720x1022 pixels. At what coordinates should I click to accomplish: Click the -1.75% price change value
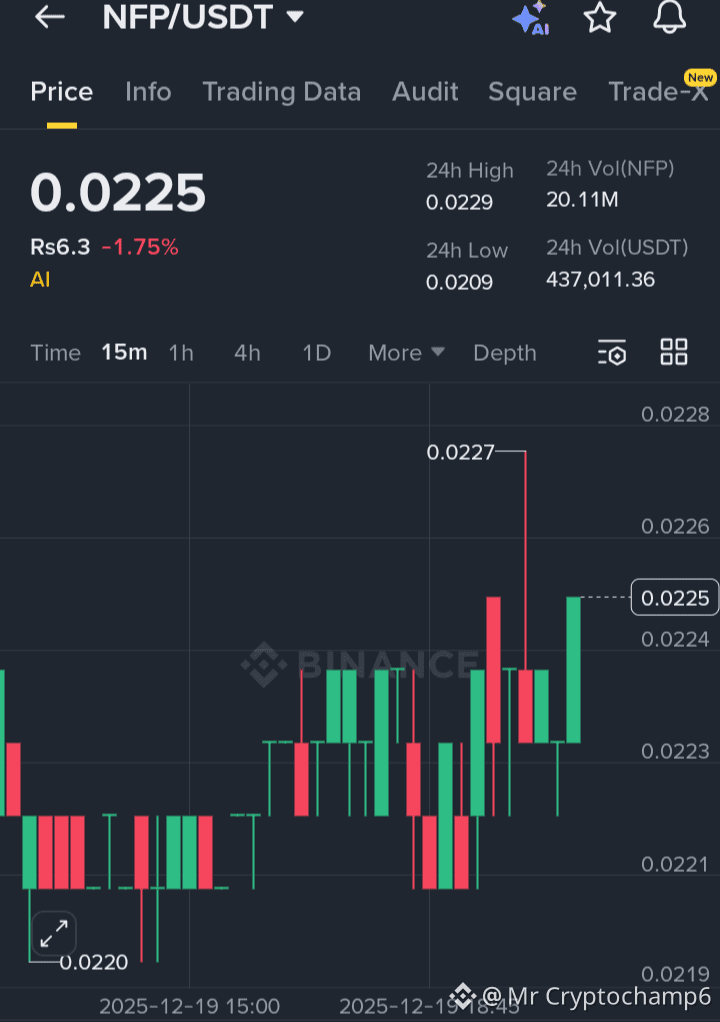coord(139,247)
